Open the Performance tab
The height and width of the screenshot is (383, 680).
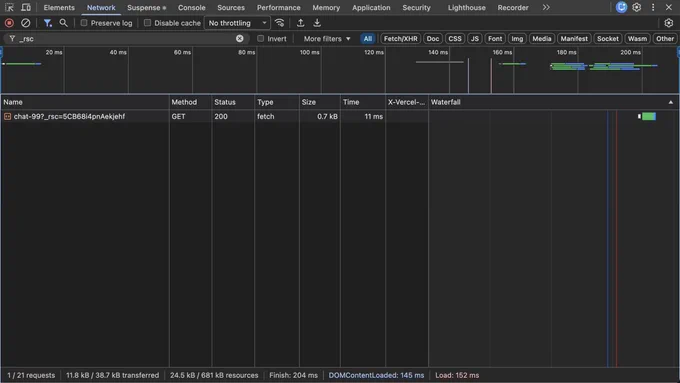(x=278, y=7)
